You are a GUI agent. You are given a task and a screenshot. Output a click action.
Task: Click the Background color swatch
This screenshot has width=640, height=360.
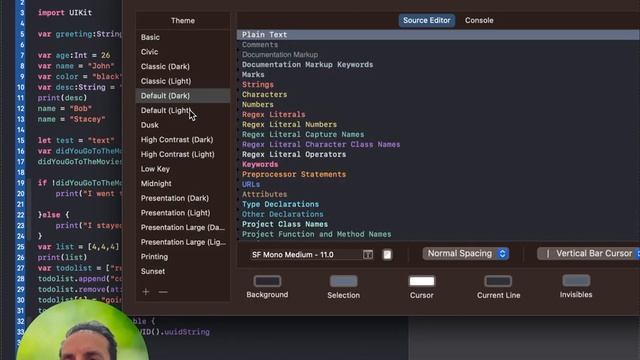267,281
